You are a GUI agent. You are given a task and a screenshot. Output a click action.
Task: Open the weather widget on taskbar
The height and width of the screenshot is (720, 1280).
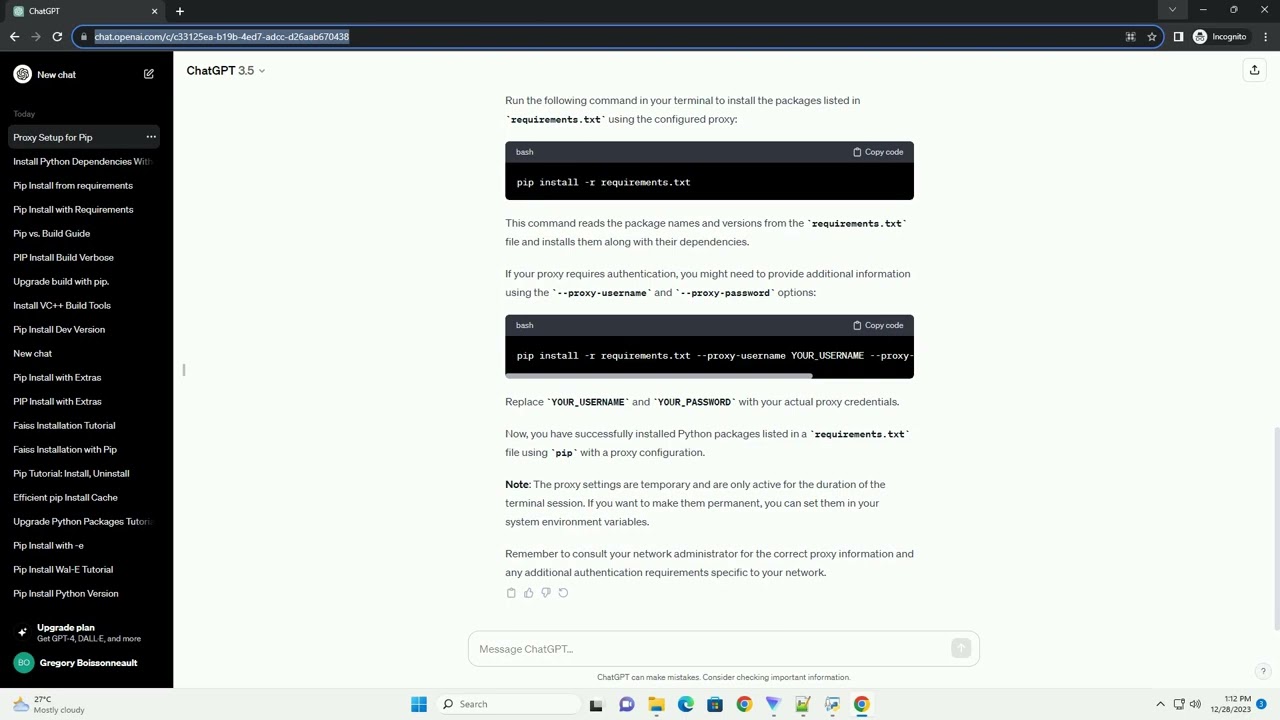pyautogui.click(x=48, y=704)
